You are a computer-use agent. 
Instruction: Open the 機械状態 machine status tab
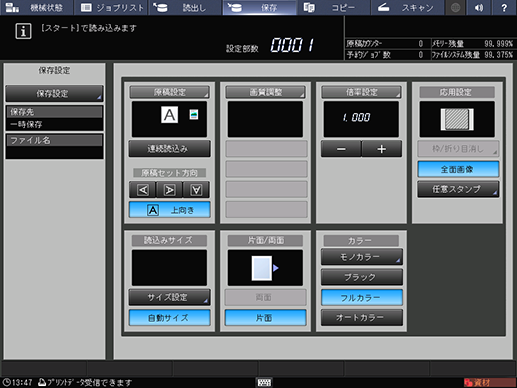click(37, 7)
